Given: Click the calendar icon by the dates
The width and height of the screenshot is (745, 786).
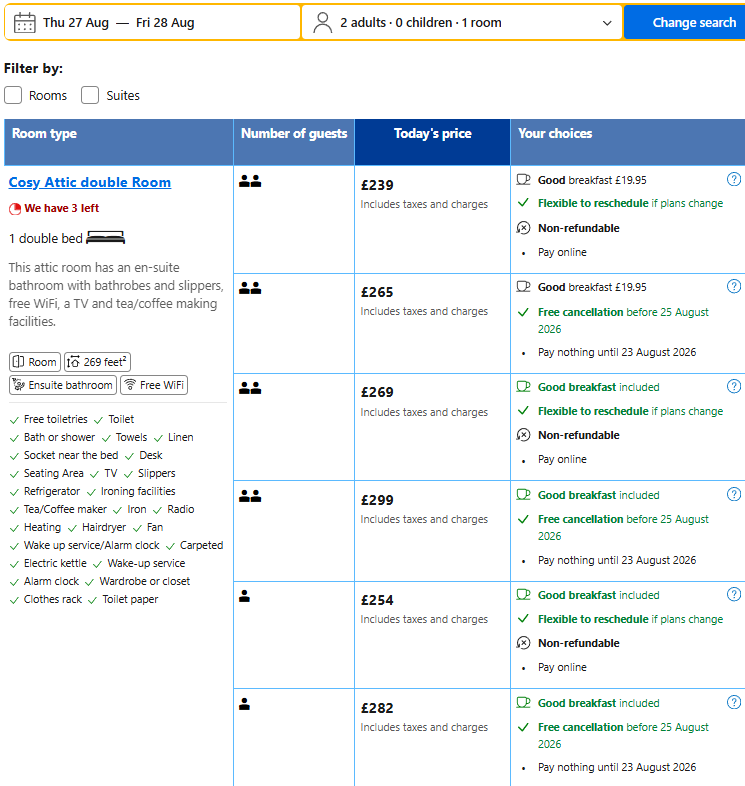Looking at the screenshot, I should pos(24,23).
